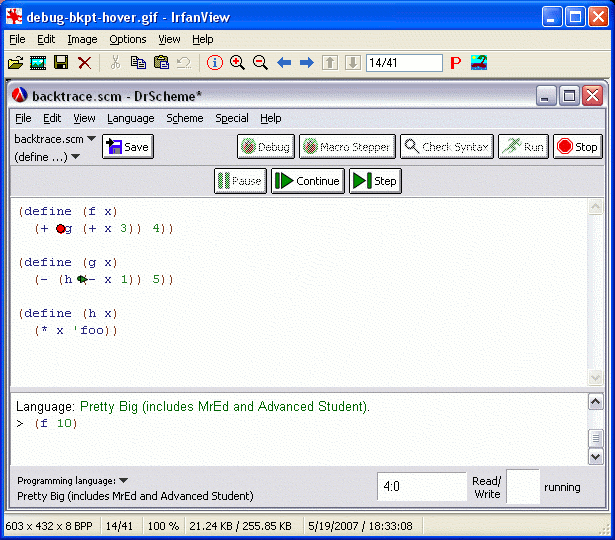The width and height of the screenshot is (615, 540).
Task: Open IrfanView File menu
Action: tap(17, 39)
